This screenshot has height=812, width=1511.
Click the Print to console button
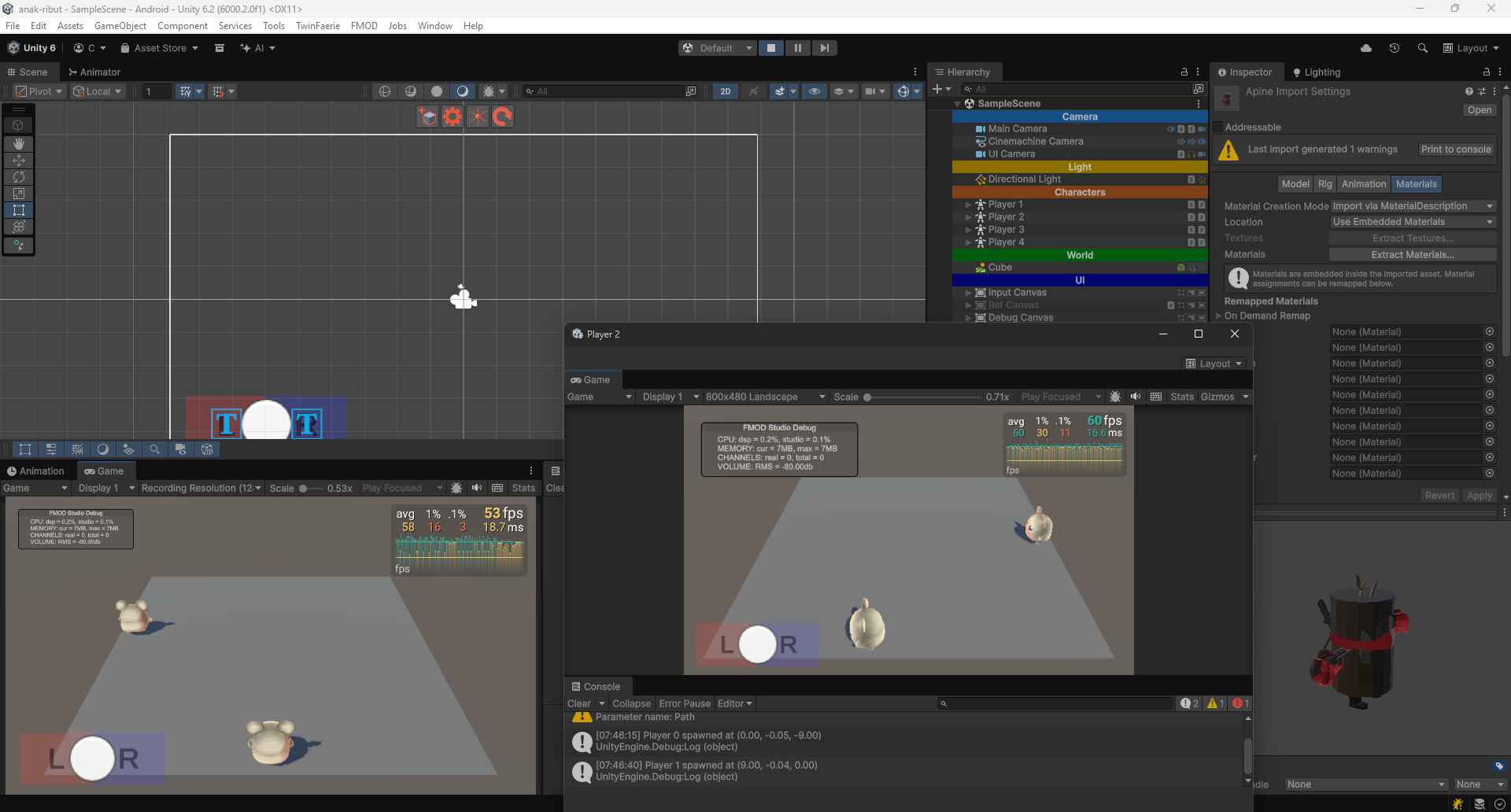[x=1456, y=149]
